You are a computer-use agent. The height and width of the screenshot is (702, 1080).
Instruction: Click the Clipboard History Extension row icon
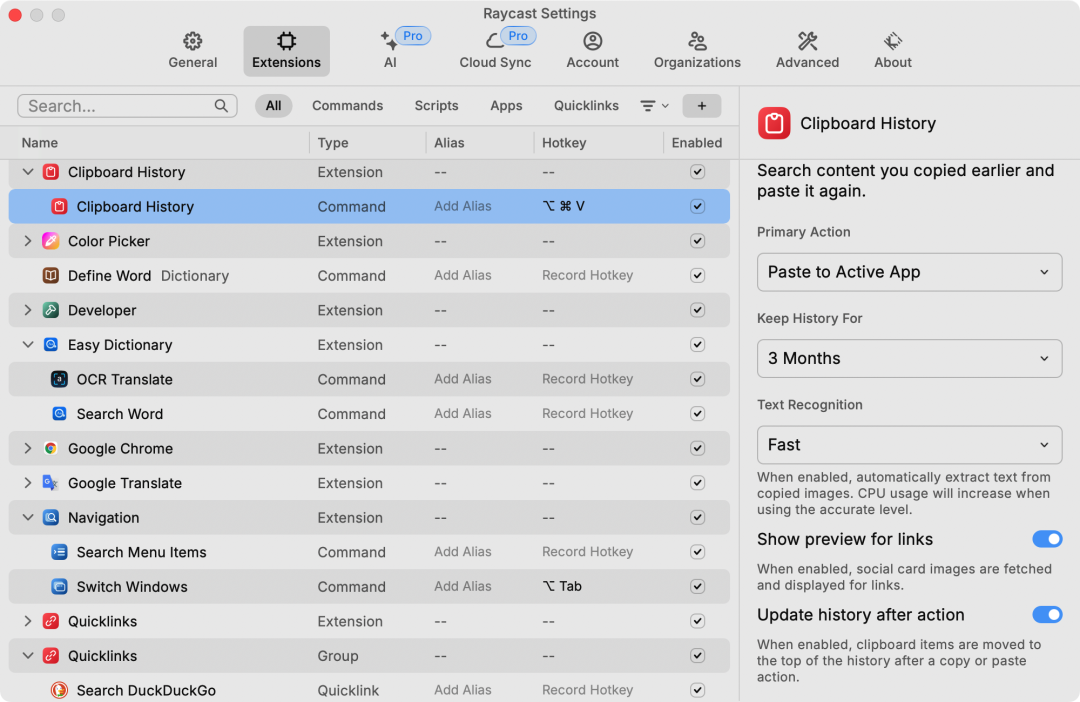tap(51, 172)
